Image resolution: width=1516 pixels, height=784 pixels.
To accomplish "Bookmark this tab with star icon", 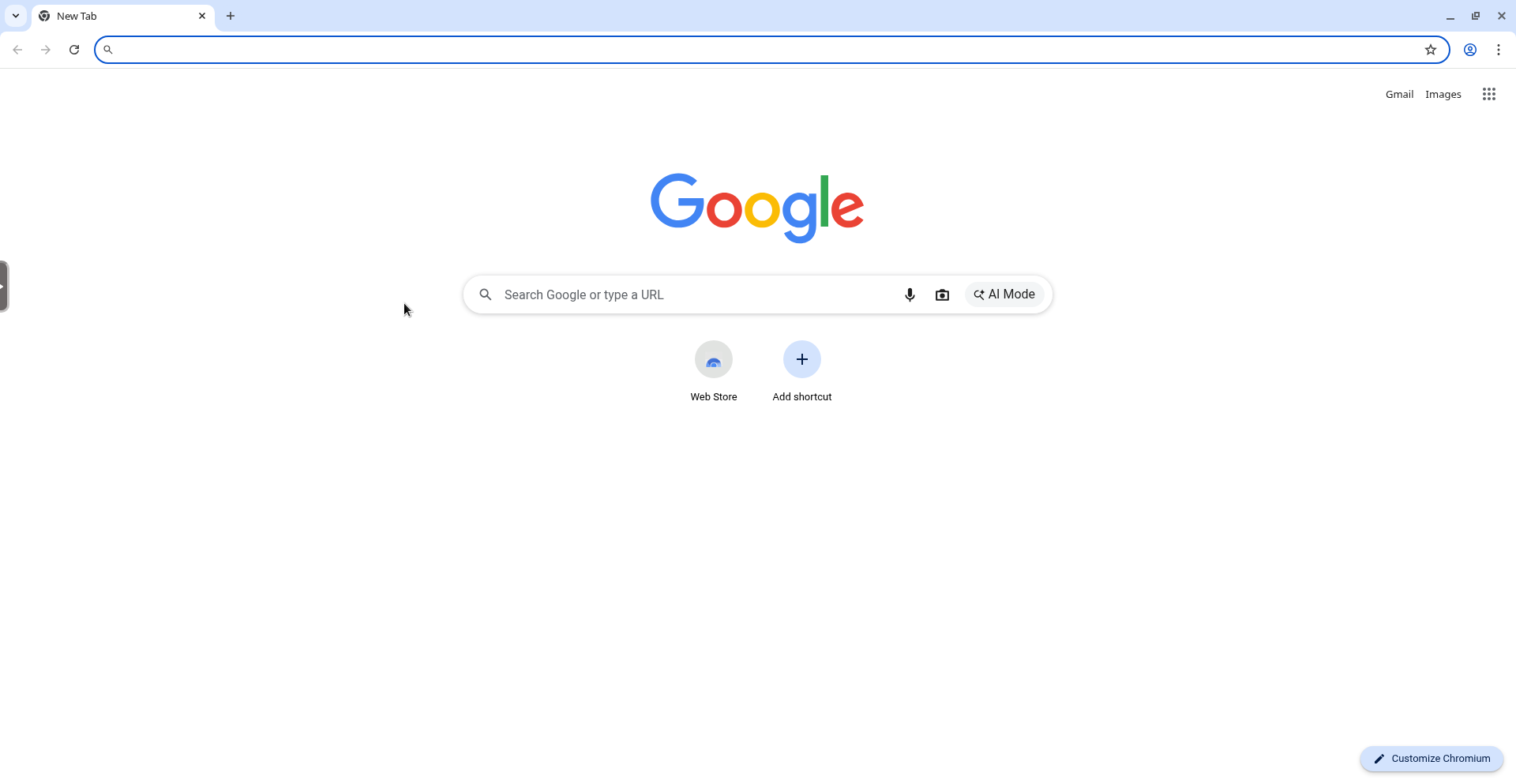I will [1431, 50].
